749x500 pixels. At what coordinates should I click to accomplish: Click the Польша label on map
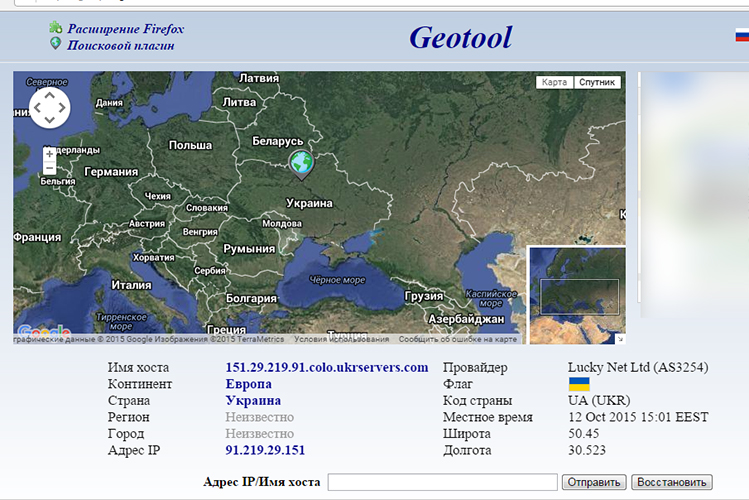point(190,145)
